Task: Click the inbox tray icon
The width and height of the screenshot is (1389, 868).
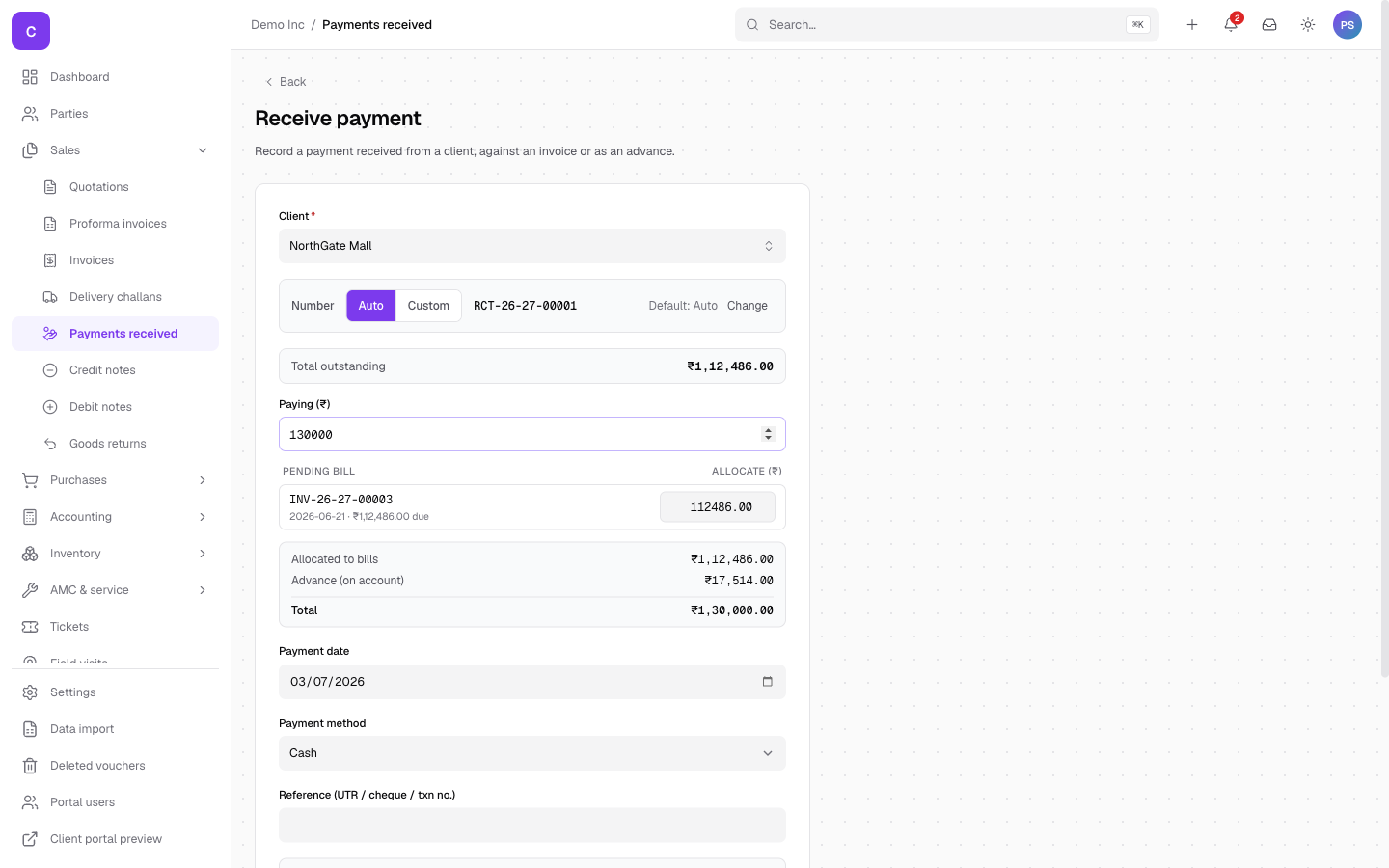Action: 1269,25
